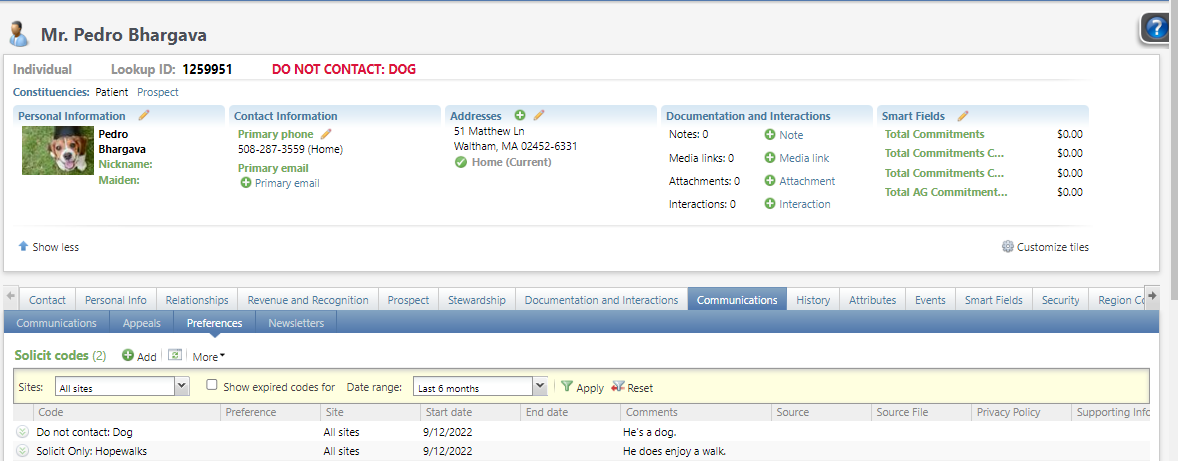The image size is (1178, 461).
Task: Open the Appeals sub-tab
Action: click(141, 323)
